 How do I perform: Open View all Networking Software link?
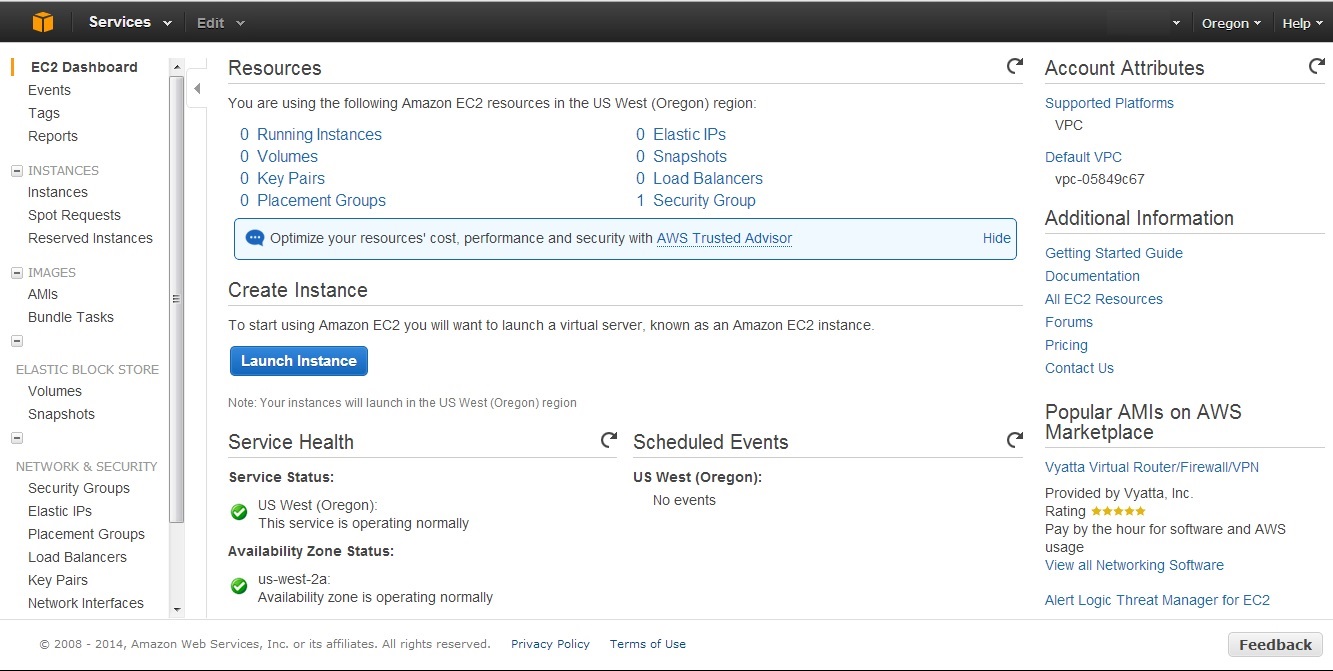pos(1134,565)
